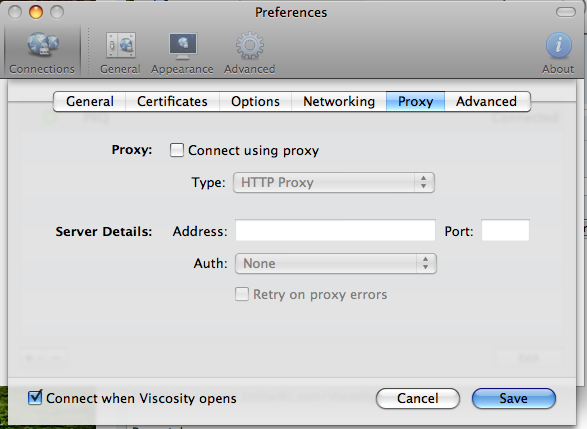
Task: Select the connection General tab
Action: 90,101
